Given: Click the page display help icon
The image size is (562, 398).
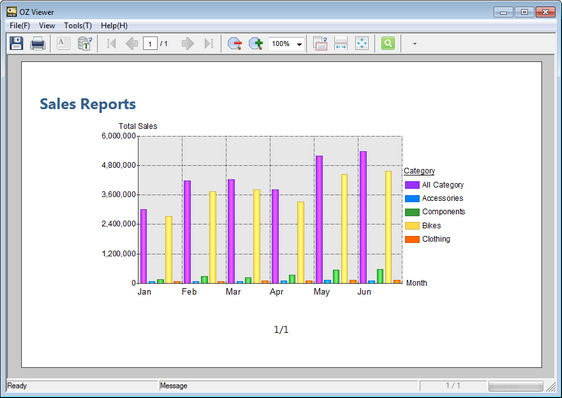Looking at the screenshot, I should coord(320,43).
